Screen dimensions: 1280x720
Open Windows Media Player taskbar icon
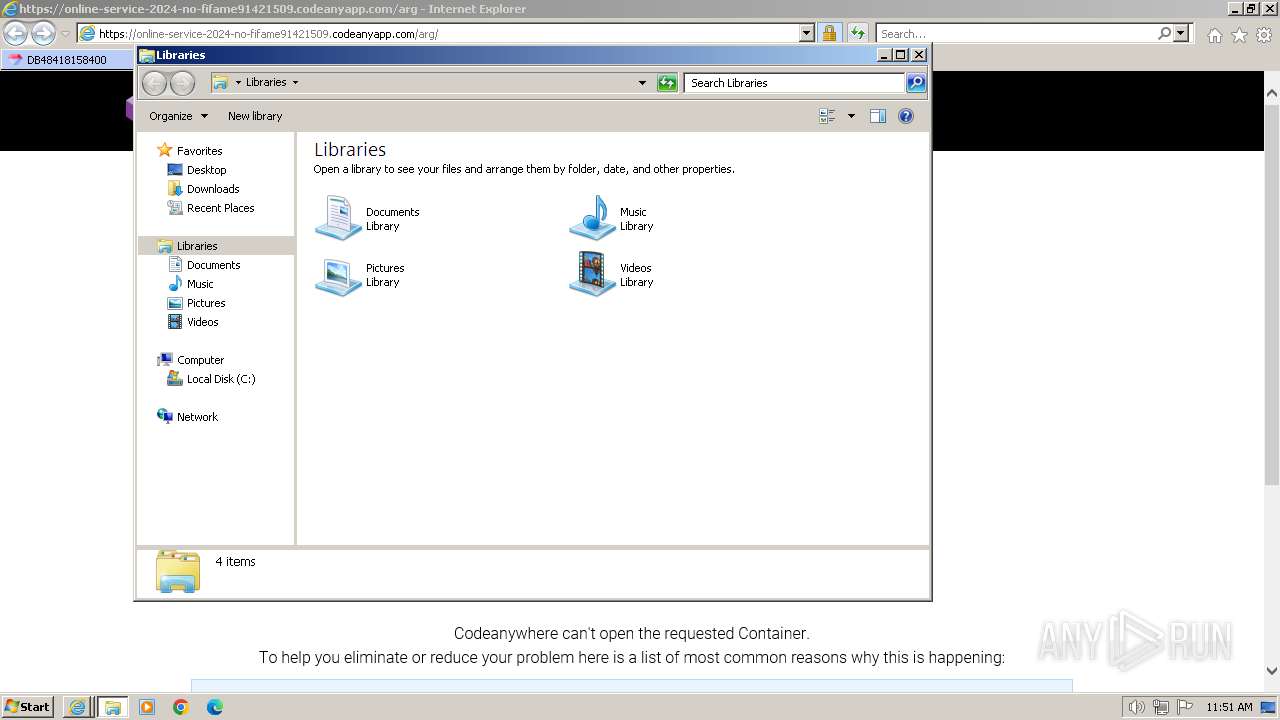click(x=147, y=707)
